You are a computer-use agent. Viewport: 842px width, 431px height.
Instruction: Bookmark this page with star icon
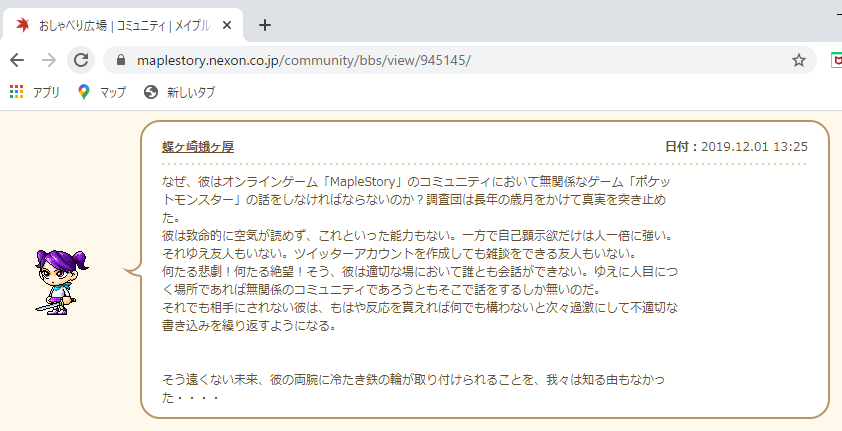point(799,60)
